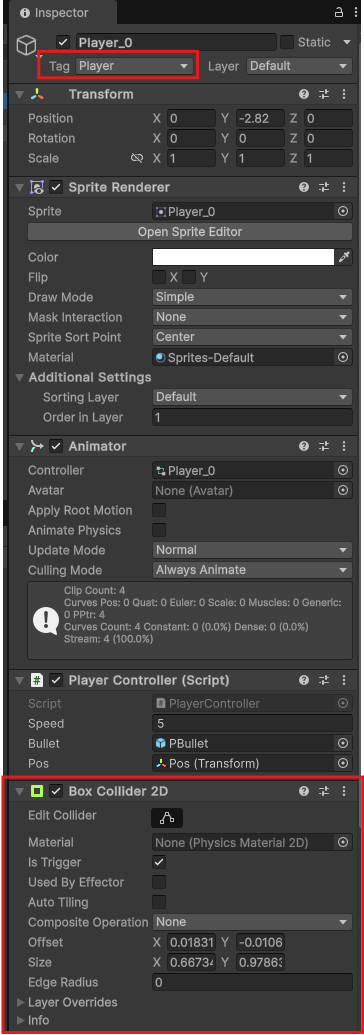
Task: Open the Inspector panel options menu
Action: point(355,13)
